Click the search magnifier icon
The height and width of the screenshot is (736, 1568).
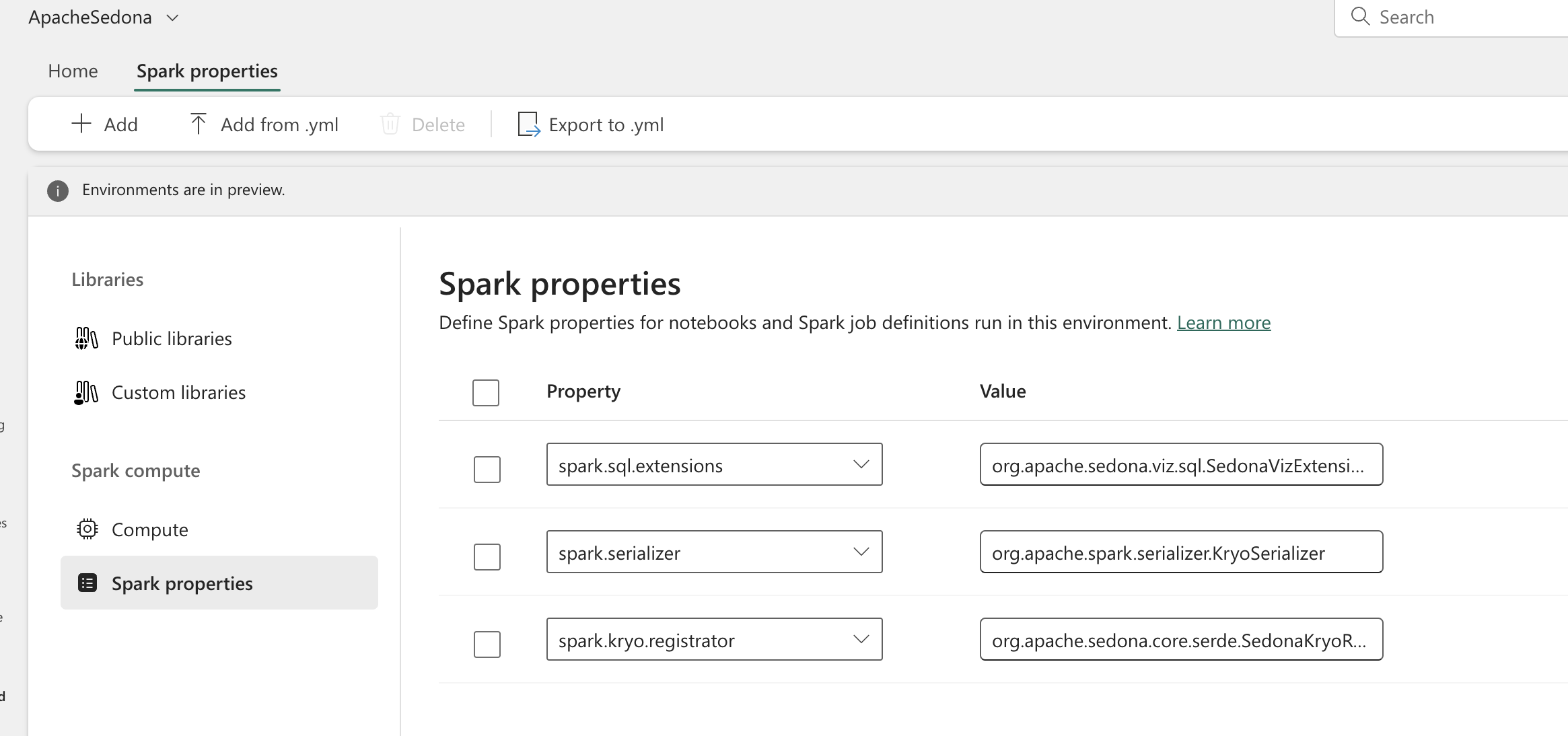[1361, 17]
